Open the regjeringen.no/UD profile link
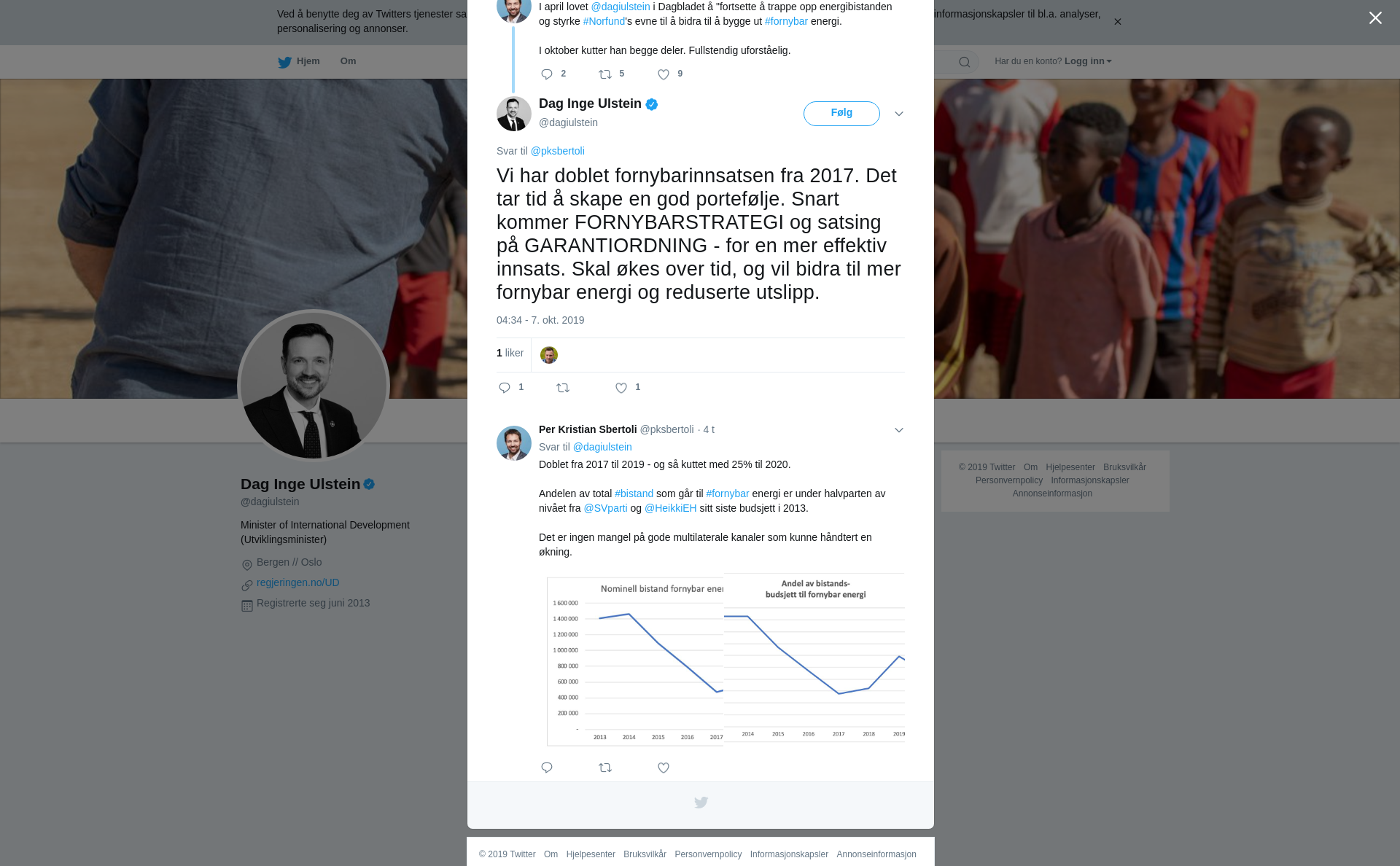Screen dimensions: 1400x866 (x=297, y=582)
